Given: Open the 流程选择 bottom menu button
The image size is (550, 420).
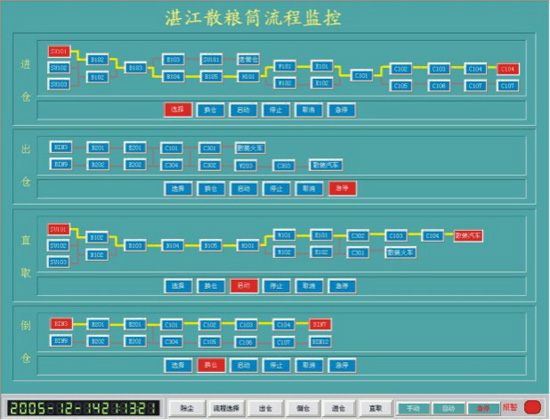Looking at the screenshot, I should click(x=226, y=408).
